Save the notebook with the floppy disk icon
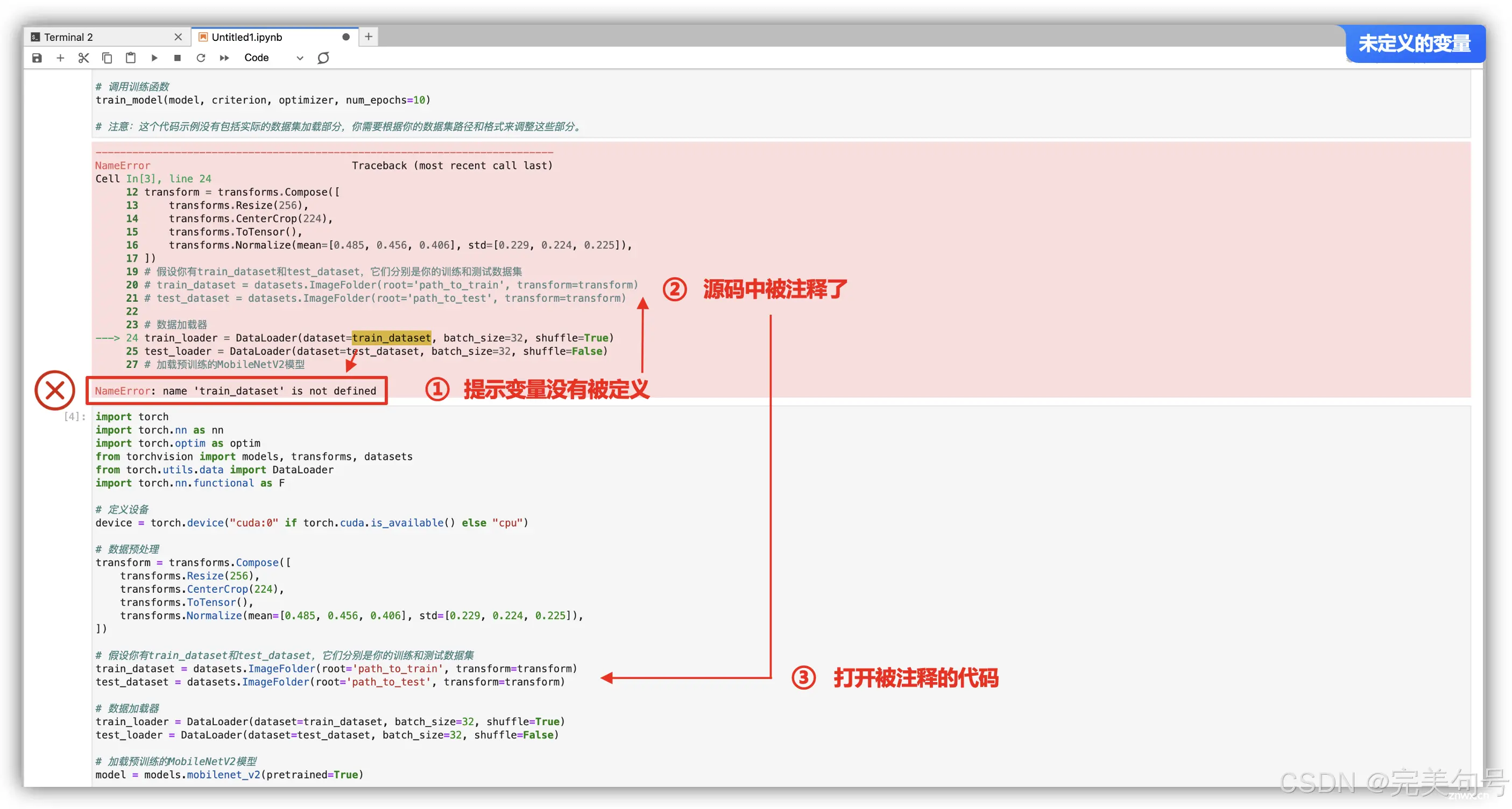Screen dimensions: 1512x809 point(37,58)
